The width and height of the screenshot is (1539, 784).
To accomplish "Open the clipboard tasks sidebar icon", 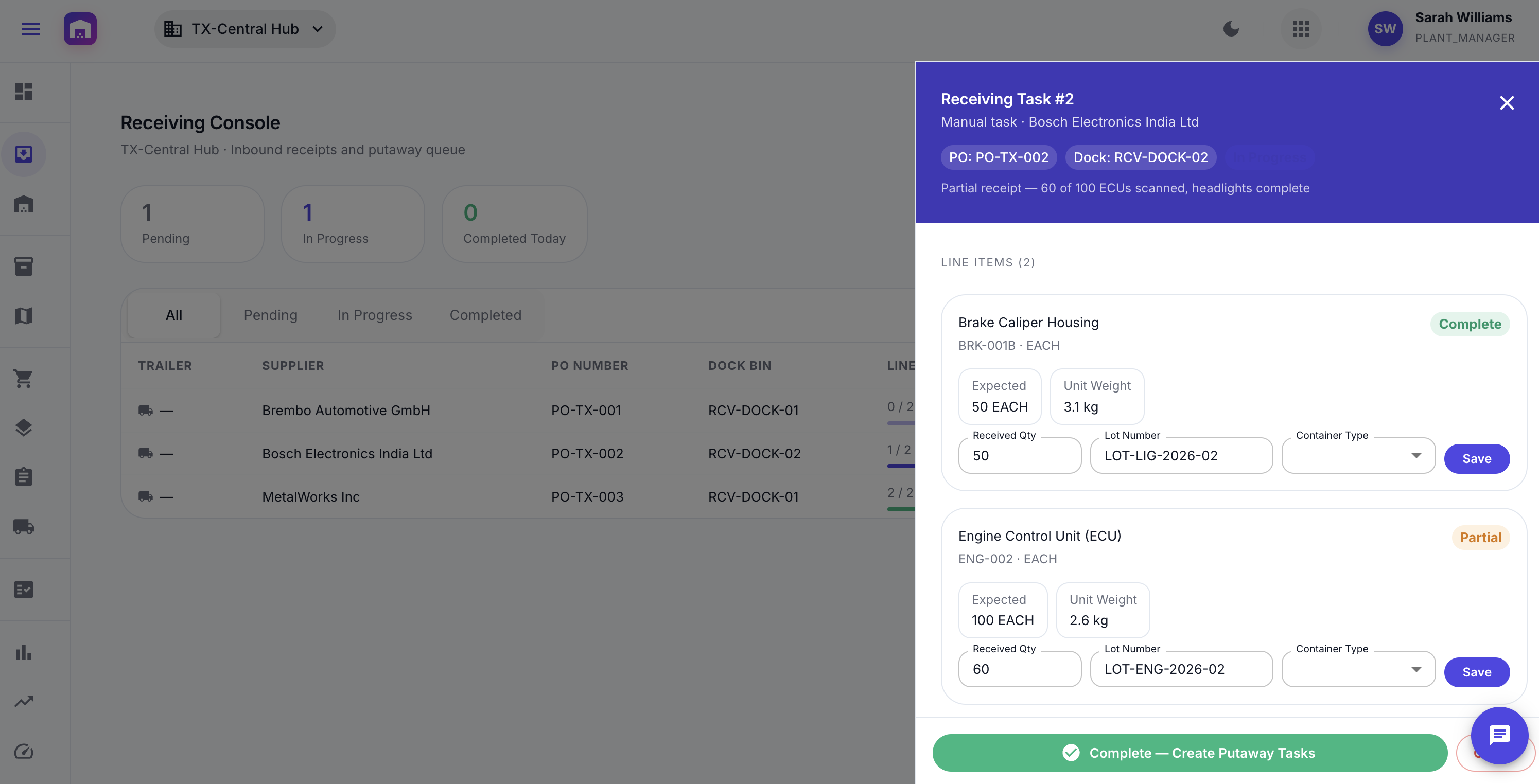I will coord(23,477).
